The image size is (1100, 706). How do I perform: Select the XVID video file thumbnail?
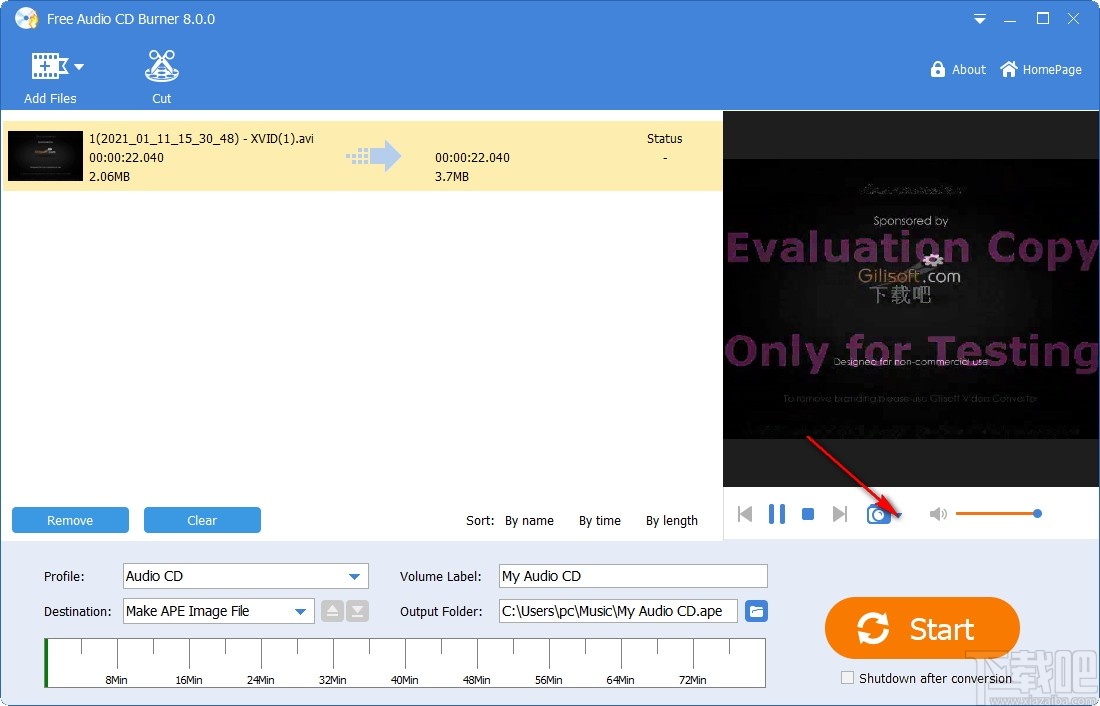[x=45, y=156]
